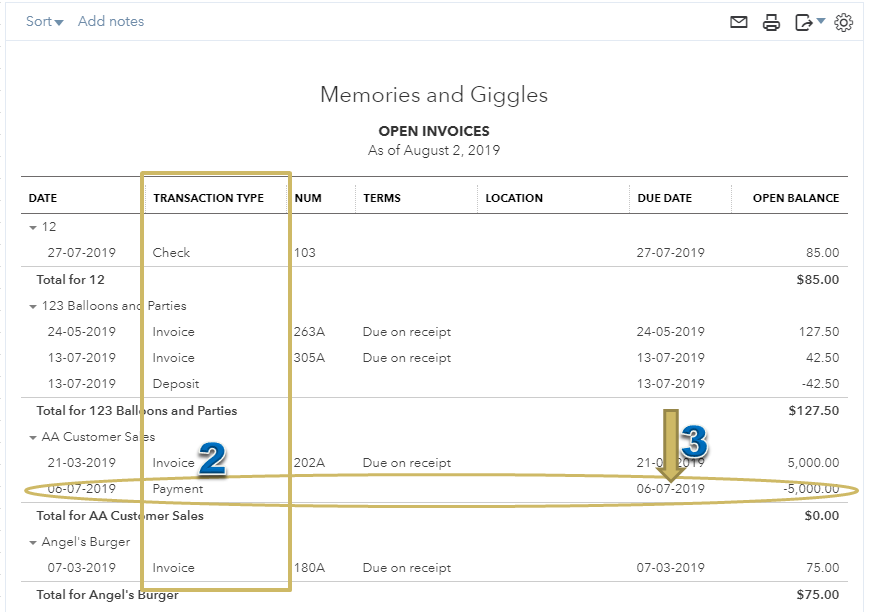The width and height of the screenshot is (873, 612).
Task: Open the report settings gear
Action: pos(845,21)
